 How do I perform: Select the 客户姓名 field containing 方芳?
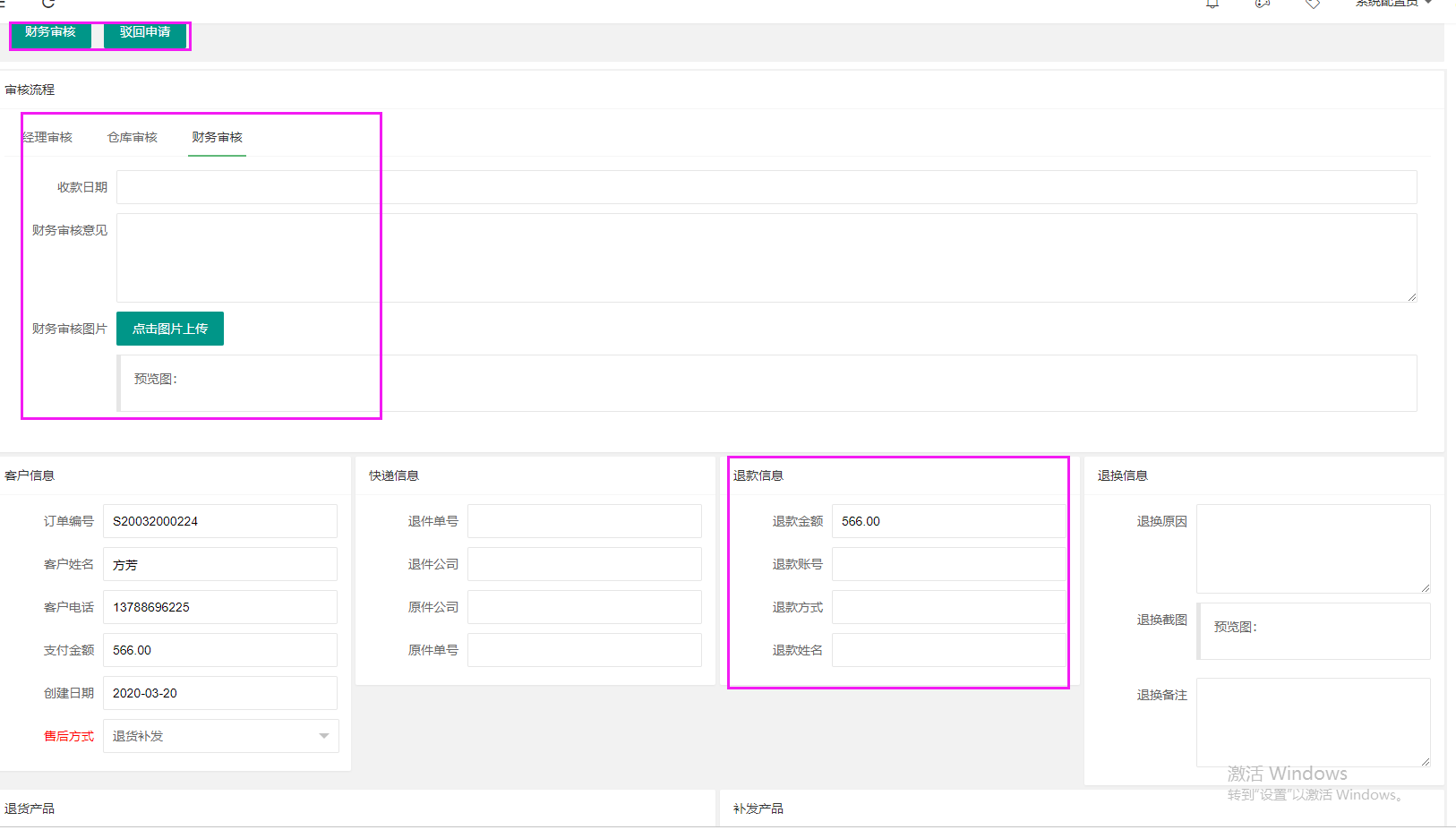click(220, 564)
